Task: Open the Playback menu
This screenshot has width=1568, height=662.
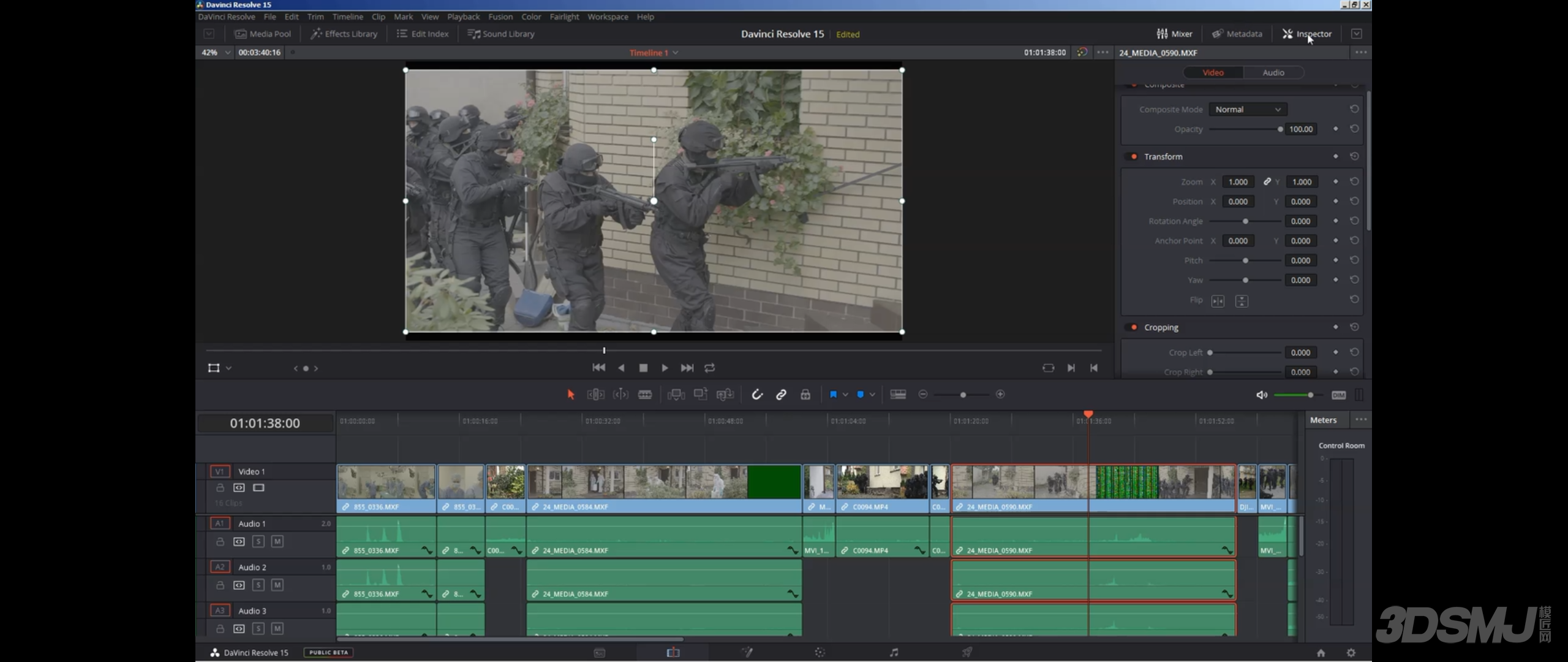Action: [x=463, y=17]
